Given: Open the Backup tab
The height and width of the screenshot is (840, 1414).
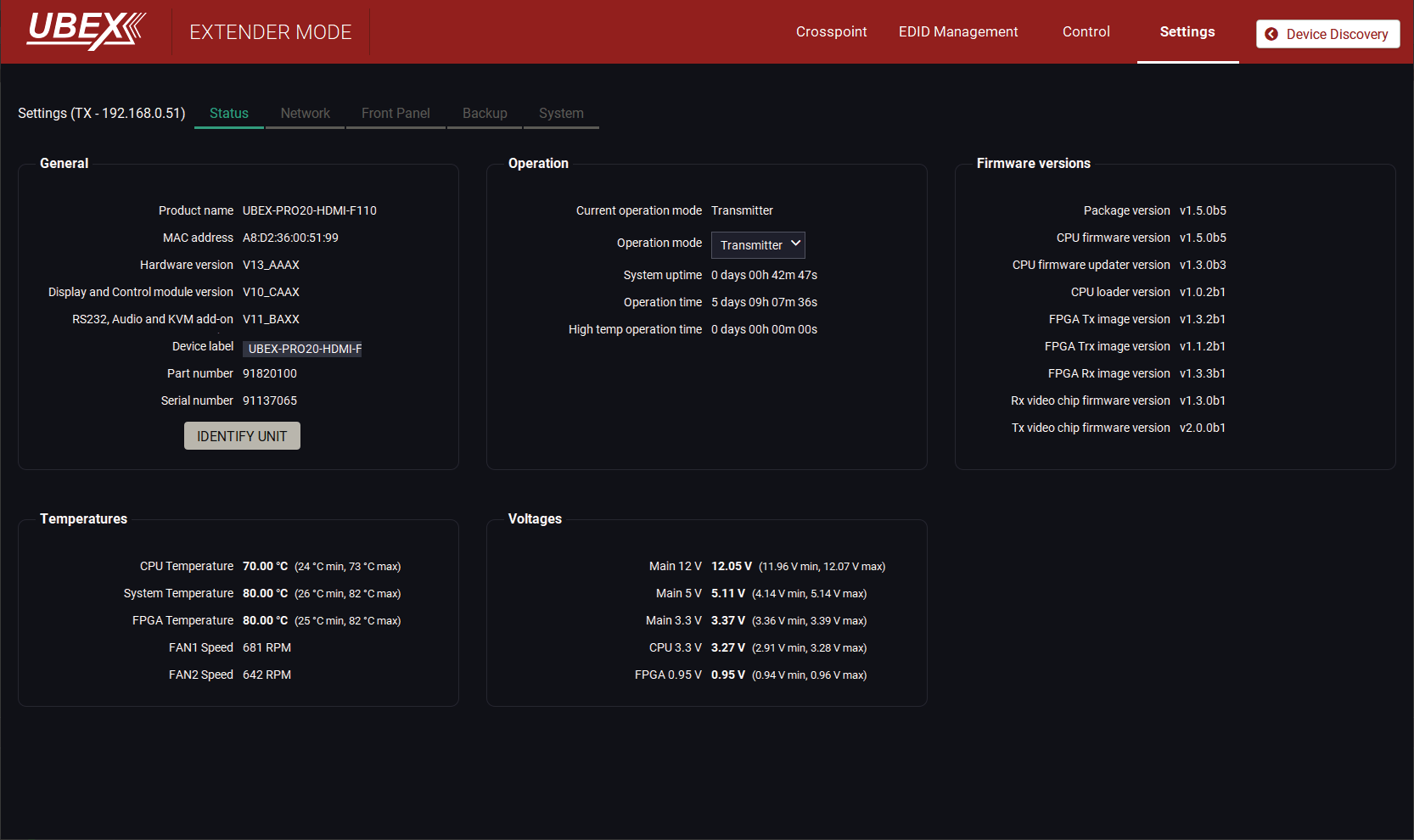Looking at the screenshot, I should 485,113.
